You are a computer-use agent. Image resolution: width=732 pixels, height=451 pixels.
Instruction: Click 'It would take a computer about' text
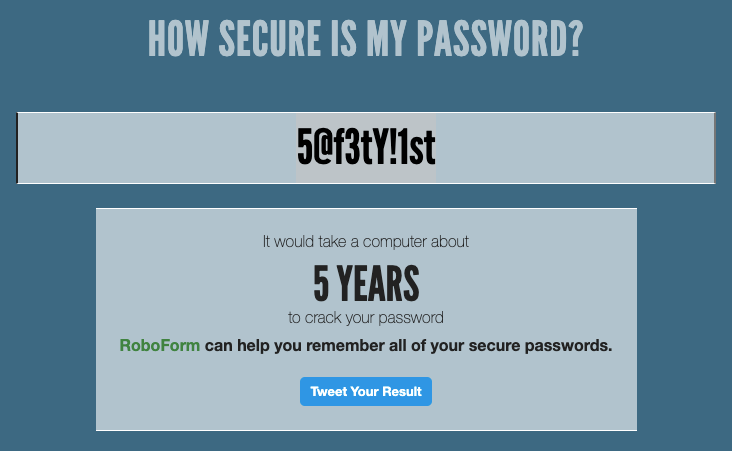coord(366,241)
